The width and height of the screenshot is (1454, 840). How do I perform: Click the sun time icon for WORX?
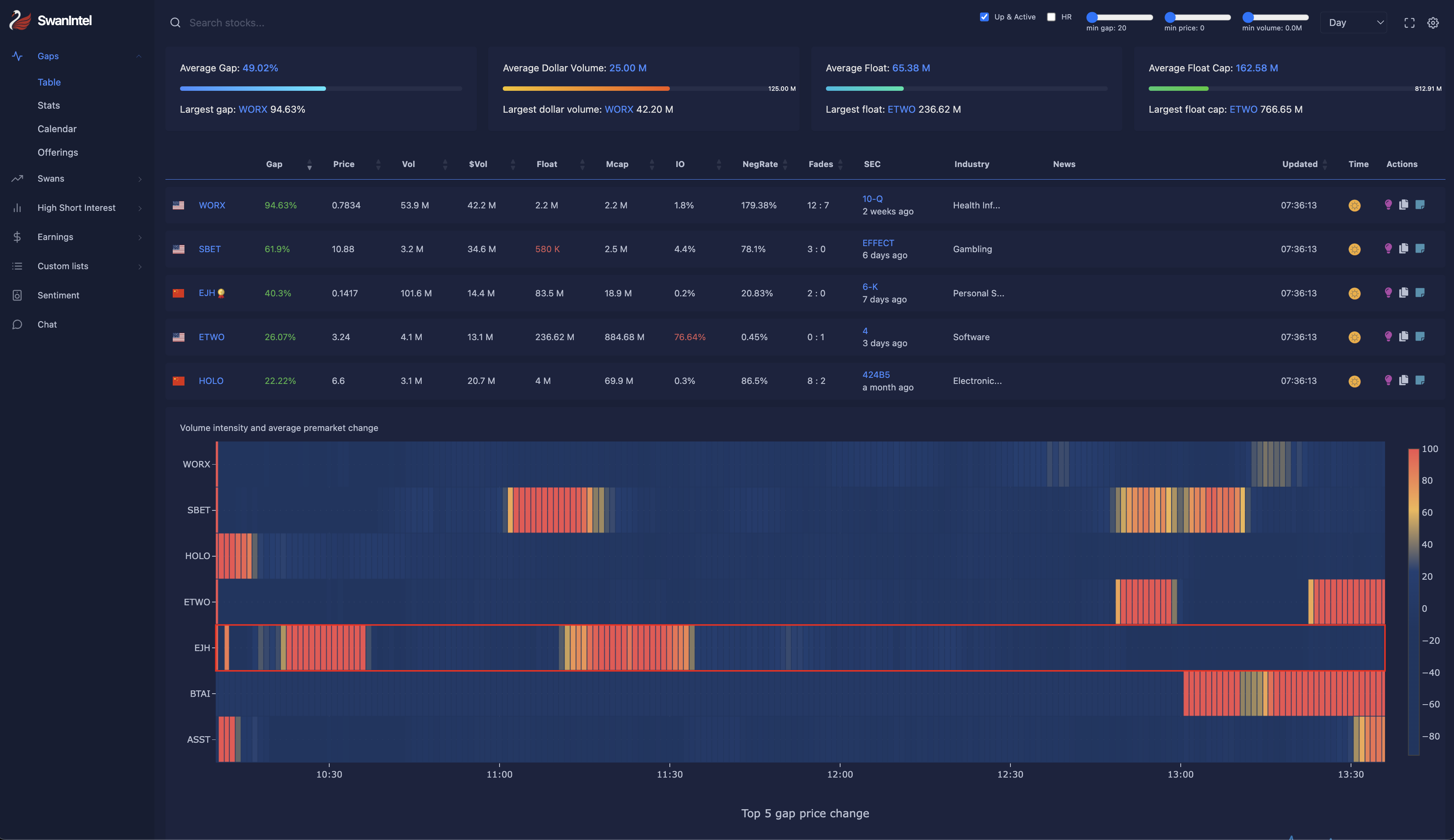[1354, 206]
